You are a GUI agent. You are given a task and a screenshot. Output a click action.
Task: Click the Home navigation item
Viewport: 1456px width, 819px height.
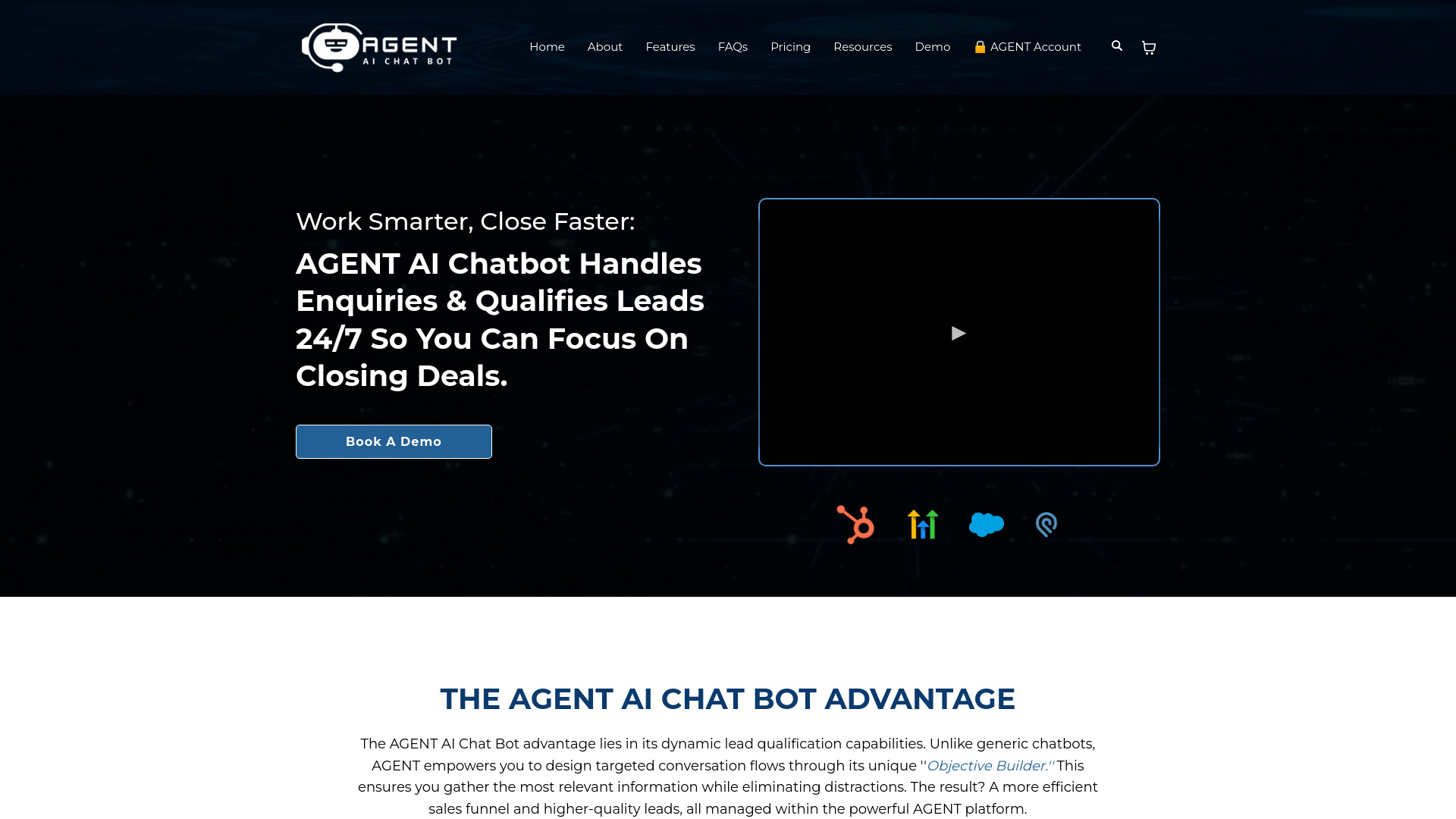click(x=547, y=47)
